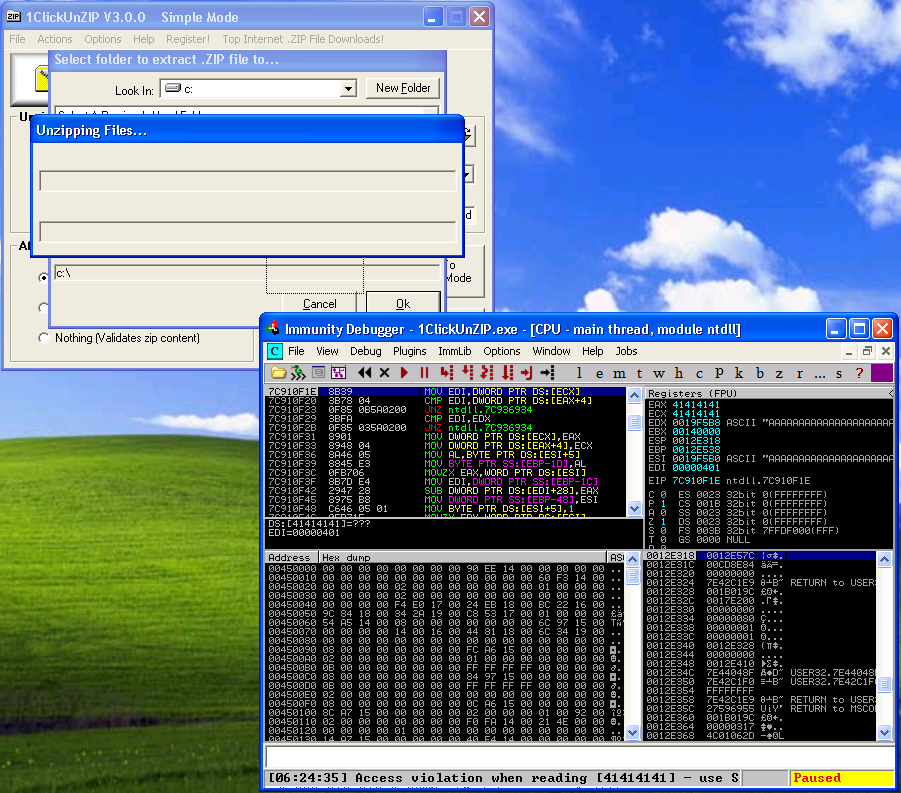Click the 'Registers (FPU)' pane header
Image resolution: width=901 pixels, height=793 pixels.
pos(768,394)
